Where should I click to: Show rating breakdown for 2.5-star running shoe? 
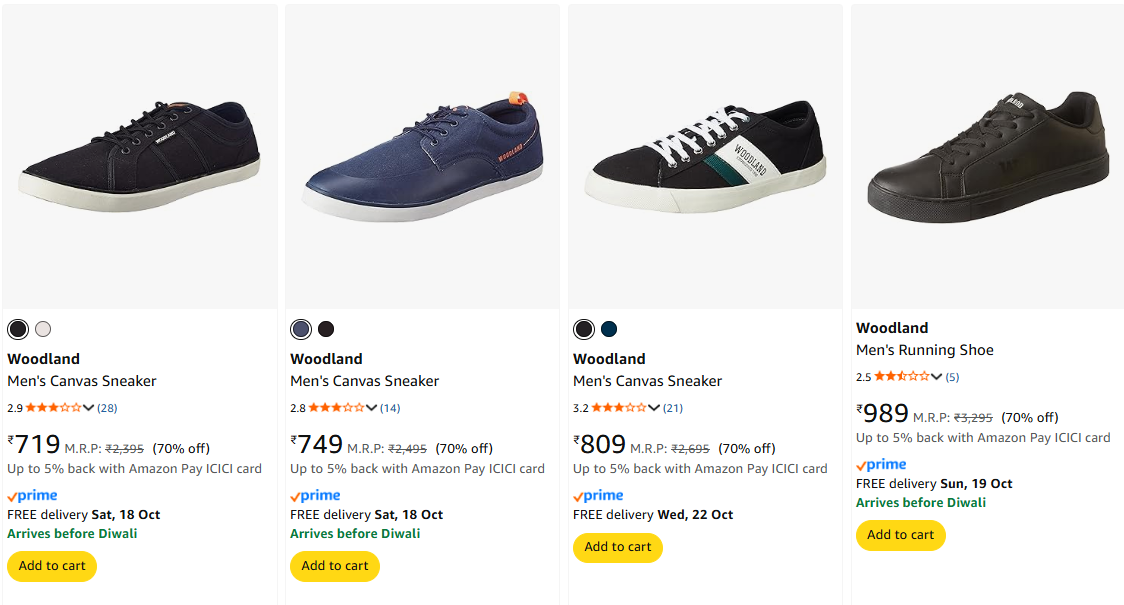click(937, 377)
